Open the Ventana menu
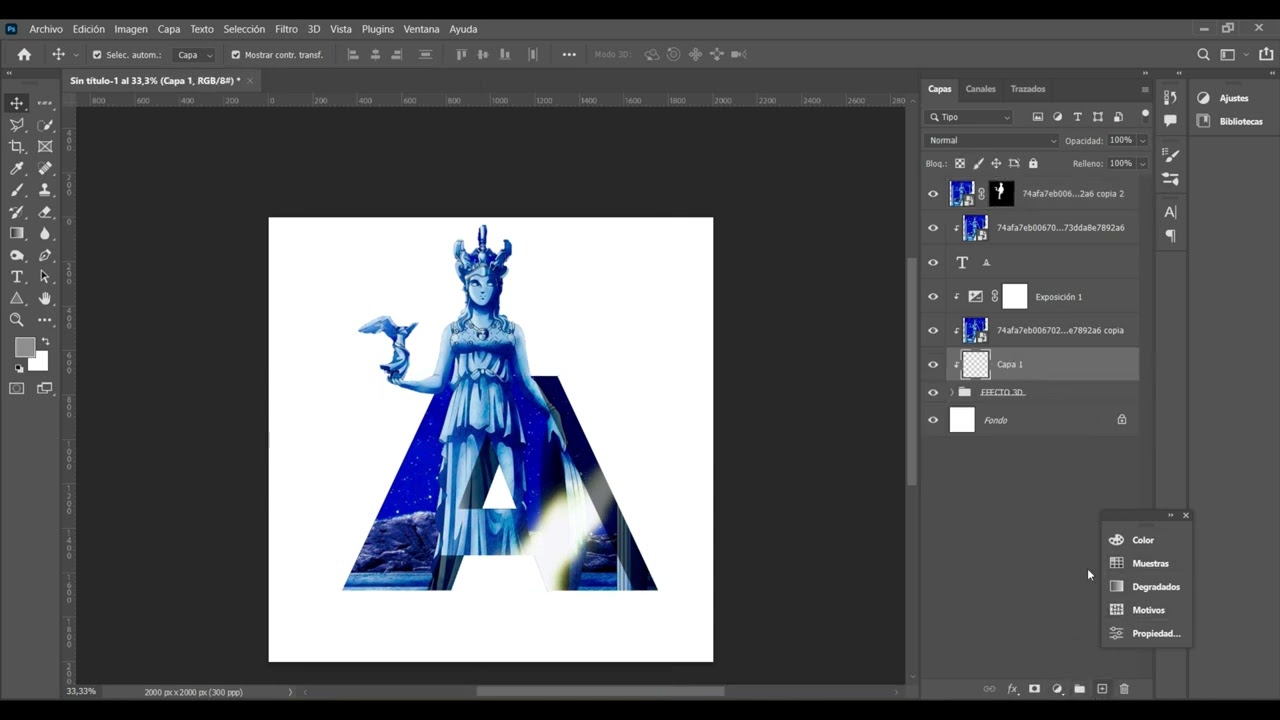 pyautogui.click(x=421, y=29)
